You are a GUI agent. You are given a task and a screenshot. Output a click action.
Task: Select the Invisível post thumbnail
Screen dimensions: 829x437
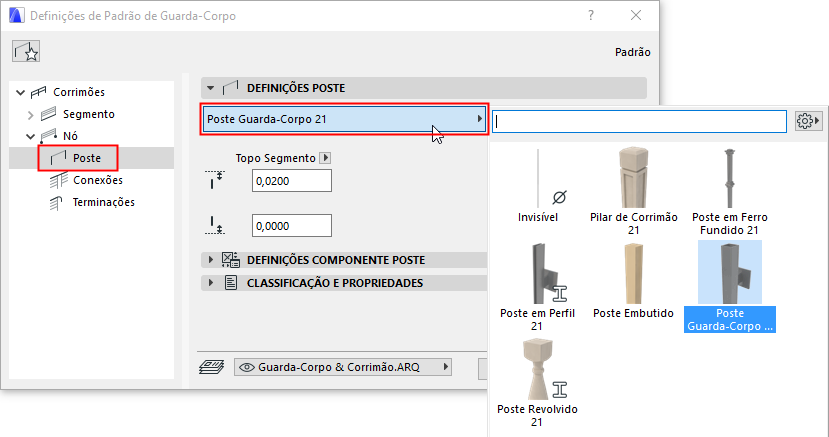(538, 187)
